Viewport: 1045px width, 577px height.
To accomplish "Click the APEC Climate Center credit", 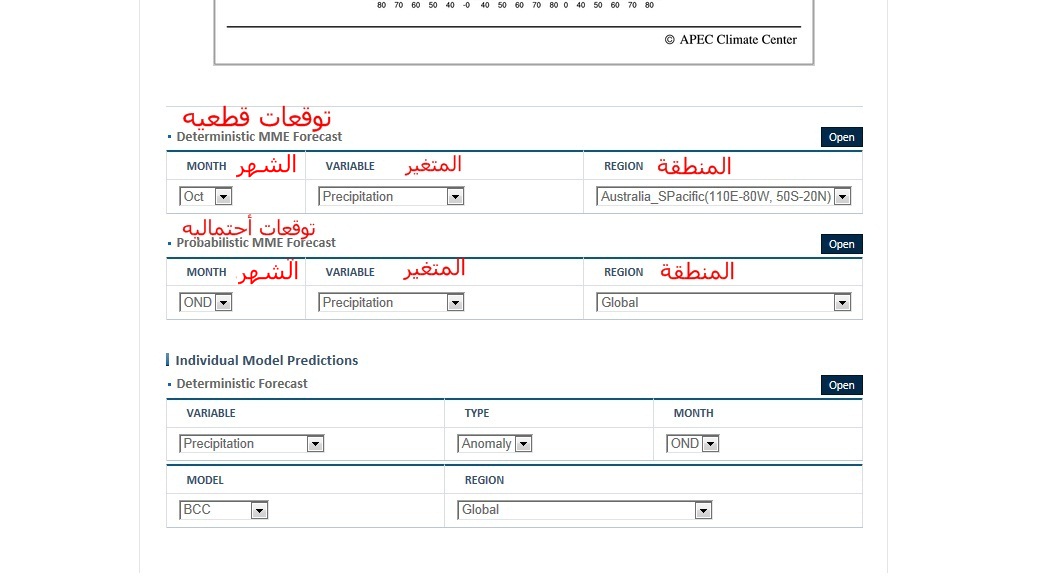I will 730,40.
